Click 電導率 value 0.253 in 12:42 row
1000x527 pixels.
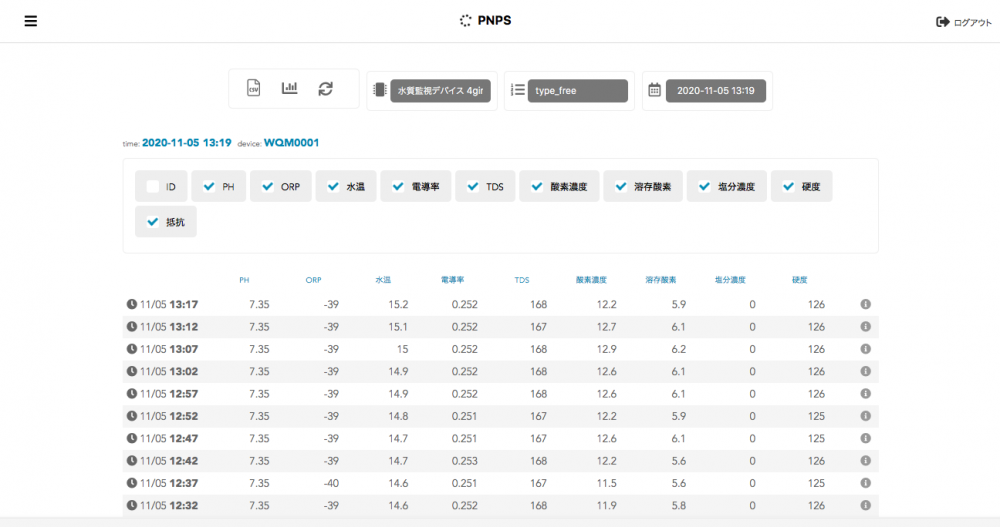(x=464, y=461)
